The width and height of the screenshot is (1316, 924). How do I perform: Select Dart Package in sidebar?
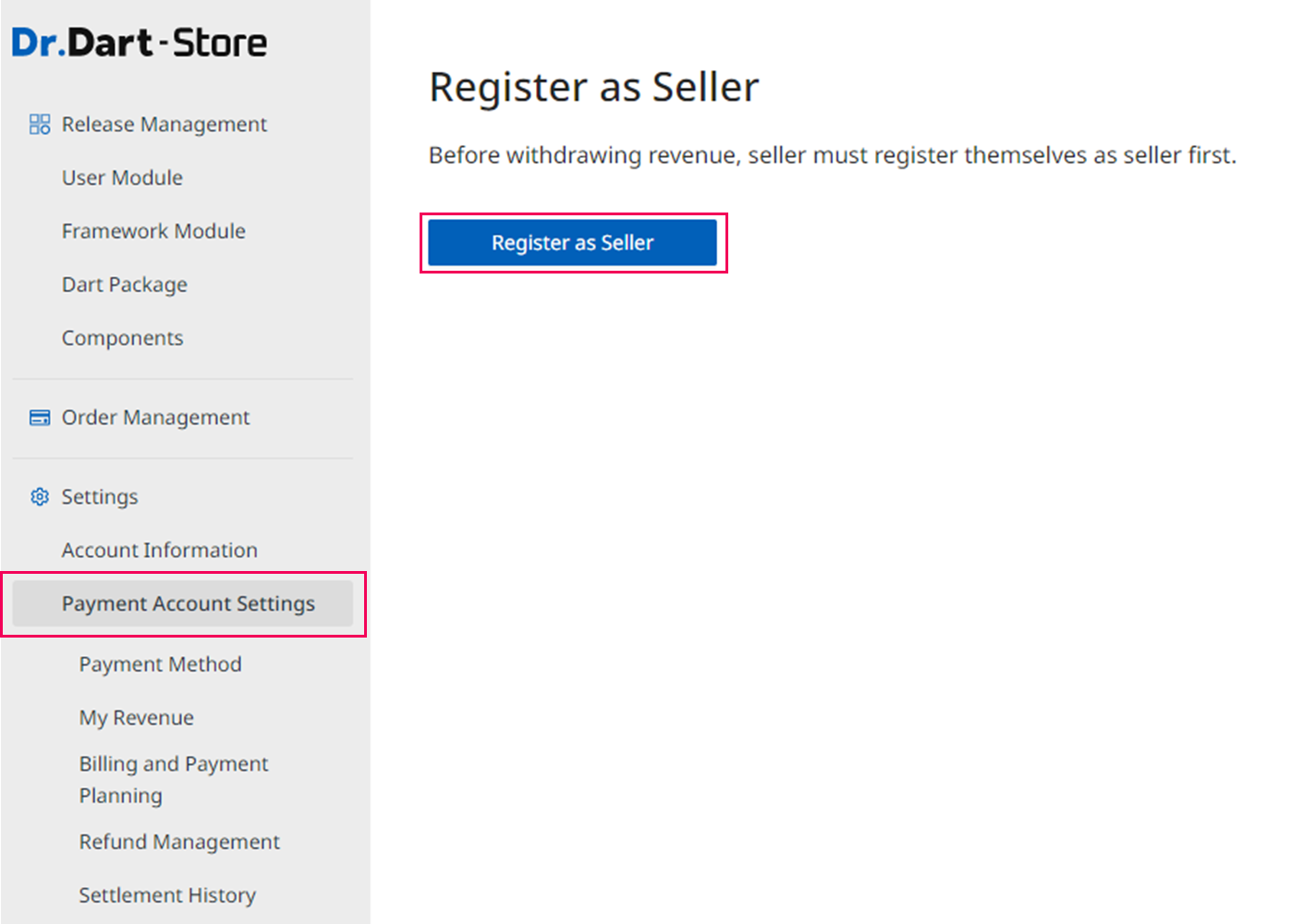(x=125, y=285)
